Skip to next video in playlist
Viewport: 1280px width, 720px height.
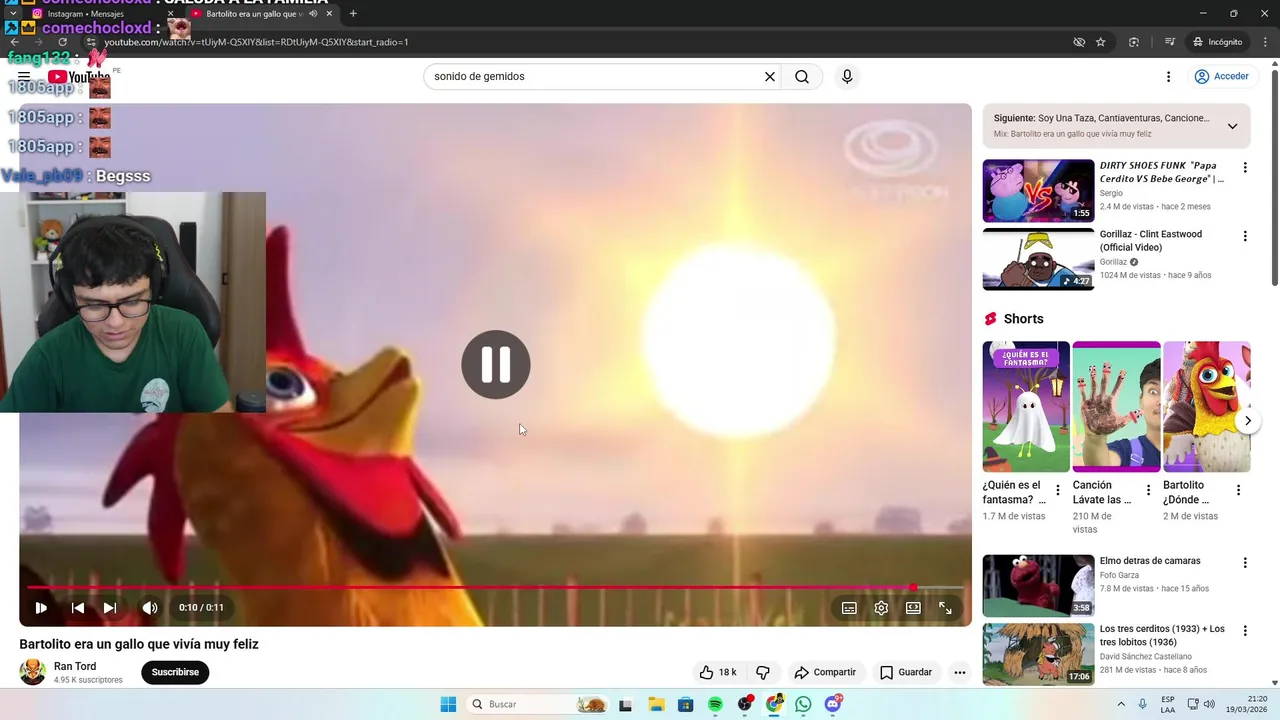point(110,608)
